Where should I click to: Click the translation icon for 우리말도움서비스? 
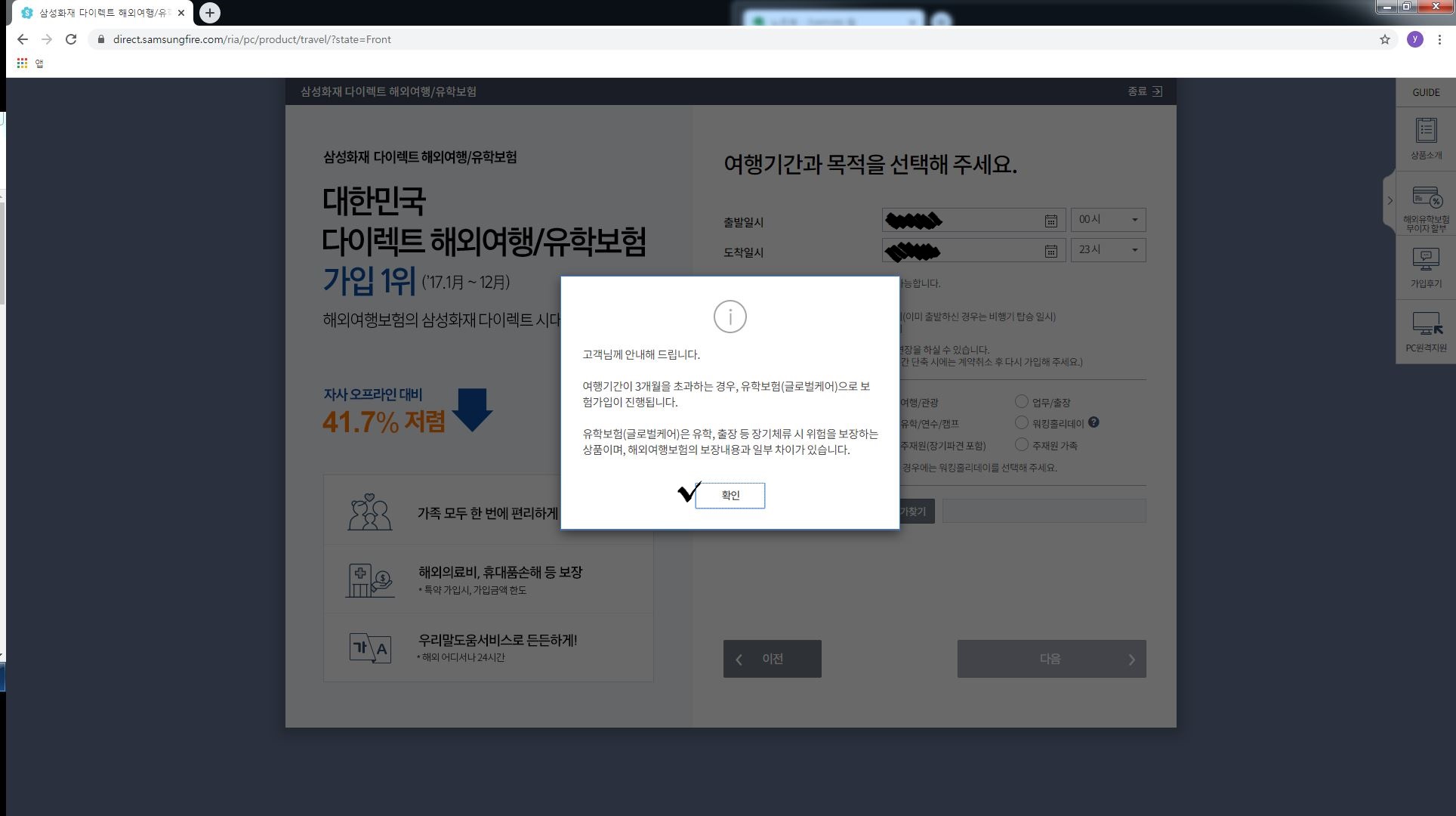click(370, 648)
